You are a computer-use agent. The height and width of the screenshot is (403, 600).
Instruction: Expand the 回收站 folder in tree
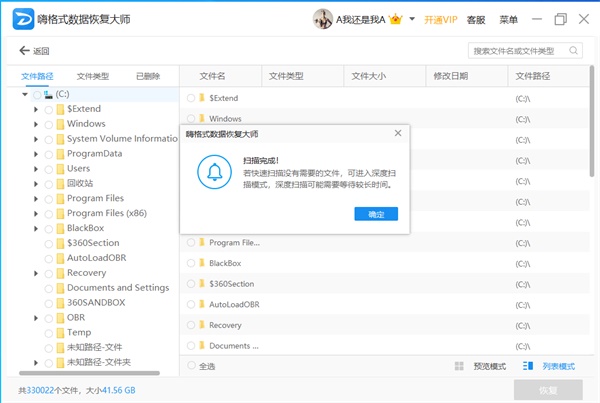(x=36, y=184)
